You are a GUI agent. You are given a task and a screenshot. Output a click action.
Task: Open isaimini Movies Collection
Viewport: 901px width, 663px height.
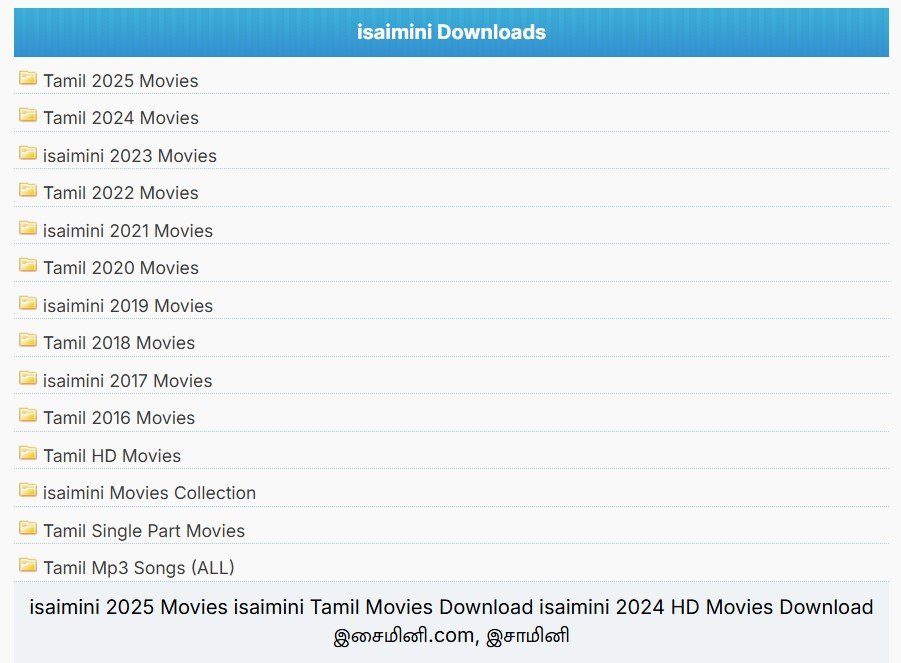click(x=149, y=492)
